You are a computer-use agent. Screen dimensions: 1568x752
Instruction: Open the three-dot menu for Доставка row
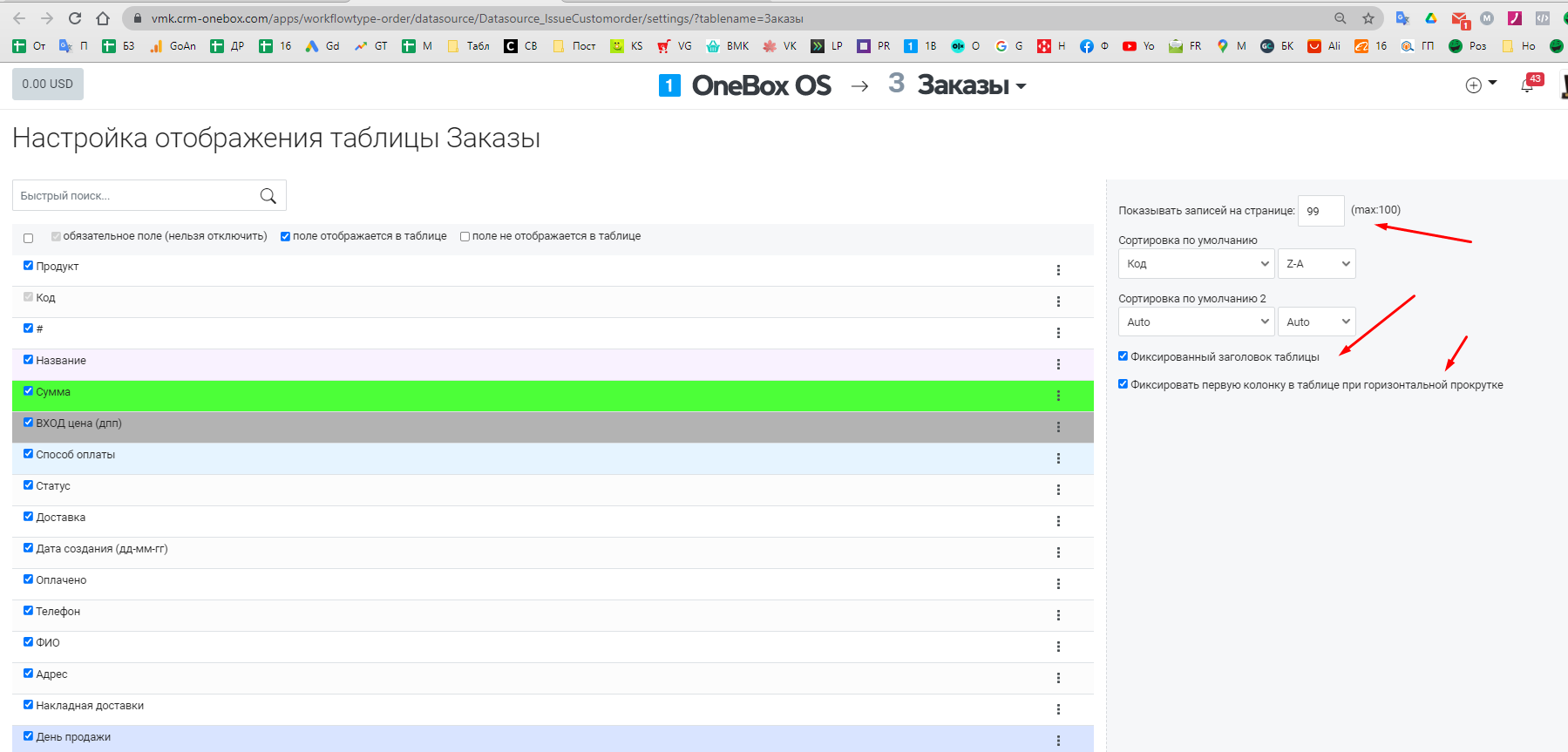(1058, 521)
